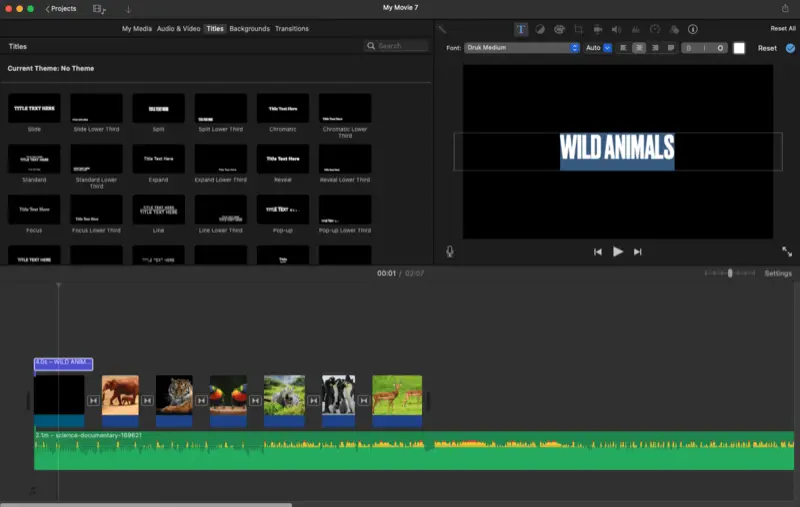Click the voiceover microphone icon
This screenshot has width=800, height=507.
tap(450, 251)
